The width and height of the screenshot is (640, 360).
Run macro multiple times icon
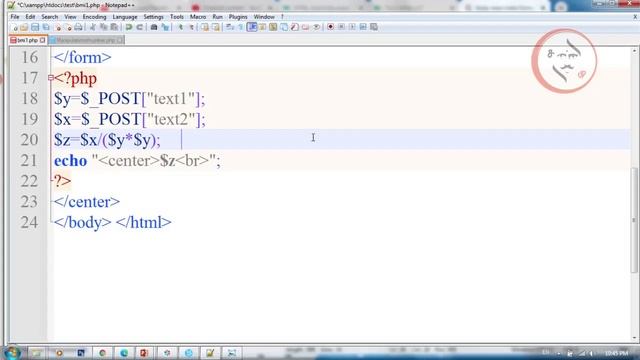pyautogui.click(x=363, y=27)
